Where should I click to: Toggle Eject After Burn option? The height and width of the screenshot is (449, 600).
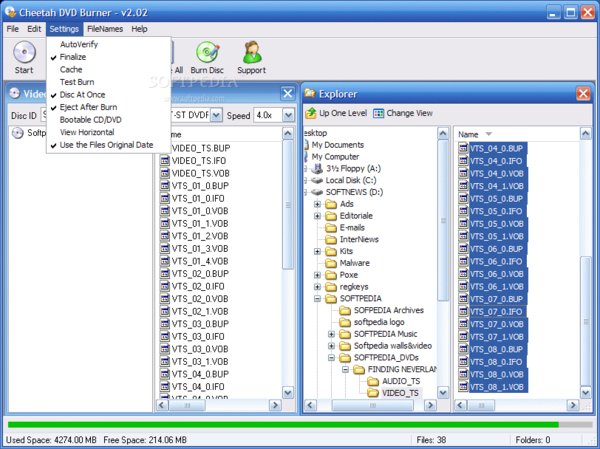pos(88,107)
